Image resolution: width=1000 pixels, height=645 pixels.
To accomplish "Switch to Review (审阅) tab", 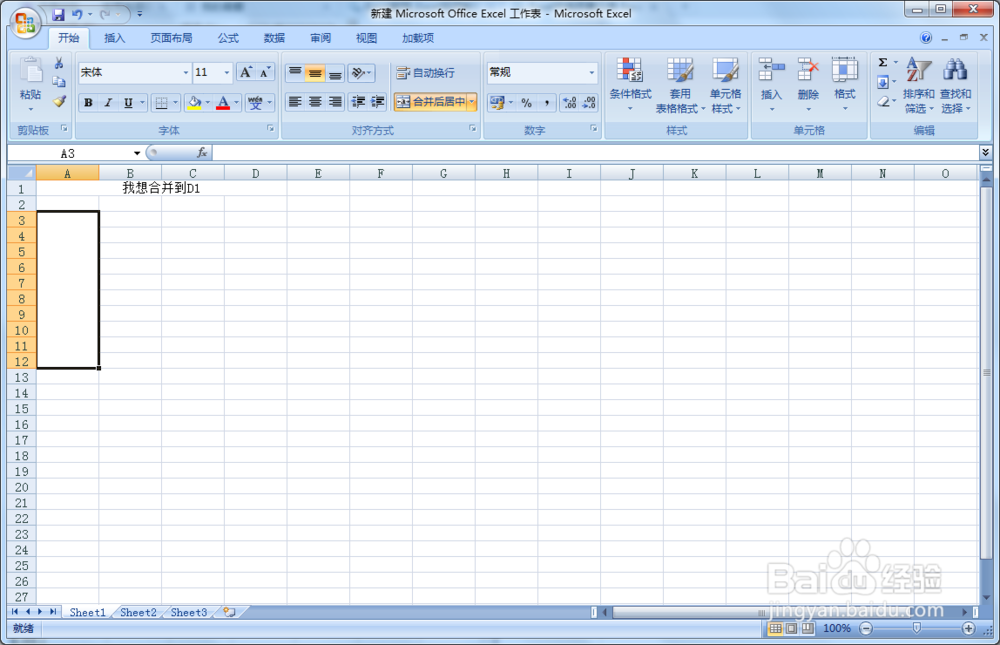I will point(320,38).
